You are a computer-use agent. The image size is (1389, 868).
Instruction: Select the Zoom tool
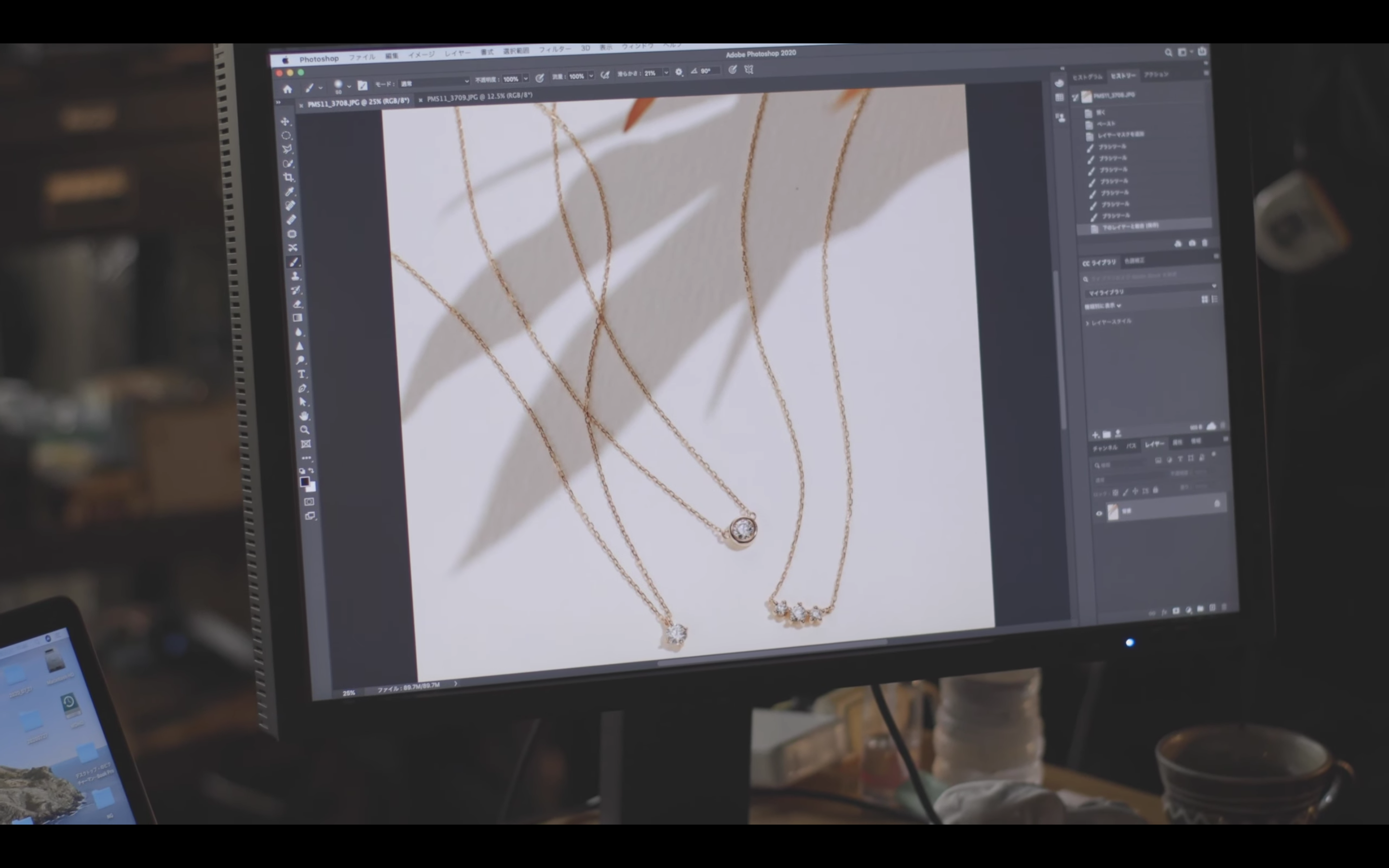pos(305,430)
